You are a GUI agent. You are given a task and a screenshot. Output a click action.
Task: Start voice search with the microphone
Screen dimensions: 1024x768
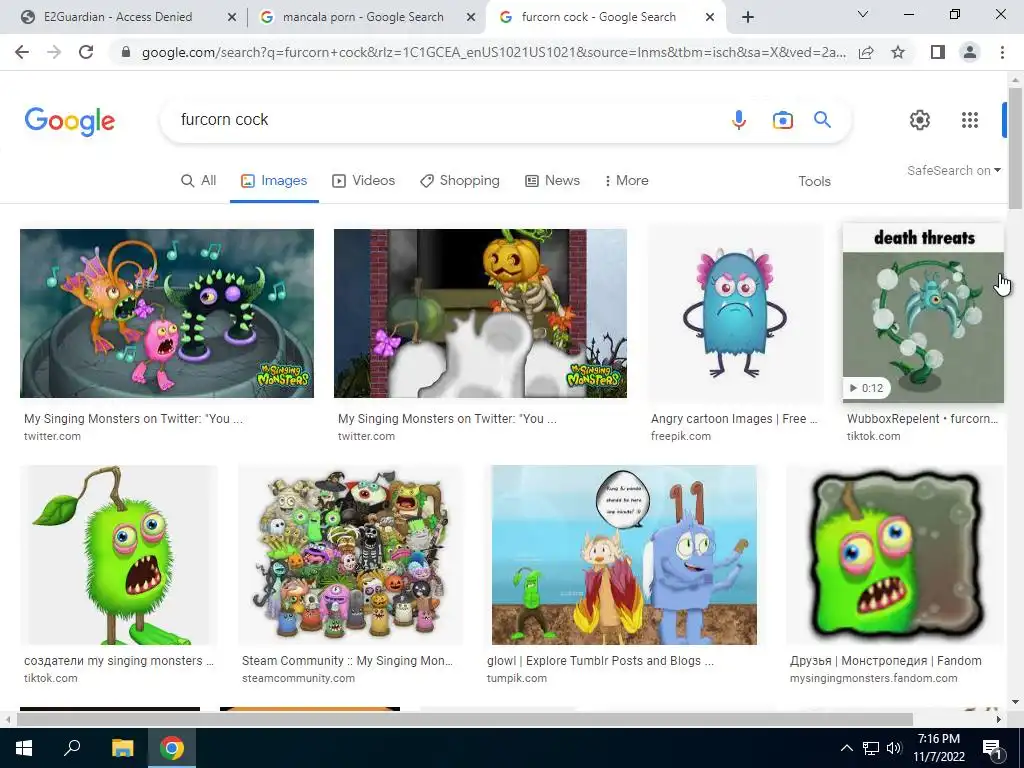click(739, 120)
